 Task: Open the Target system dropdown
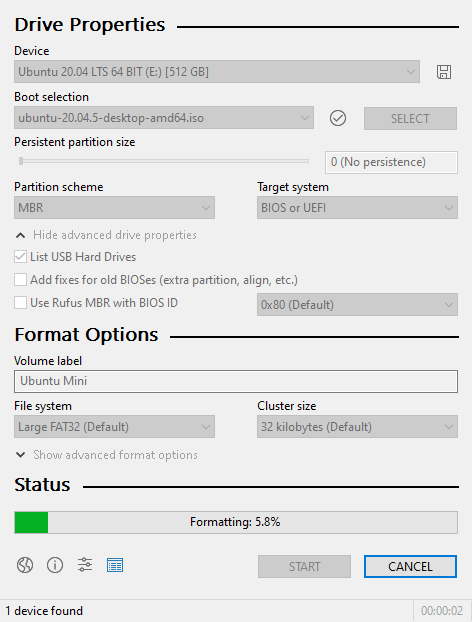point(357,207)
